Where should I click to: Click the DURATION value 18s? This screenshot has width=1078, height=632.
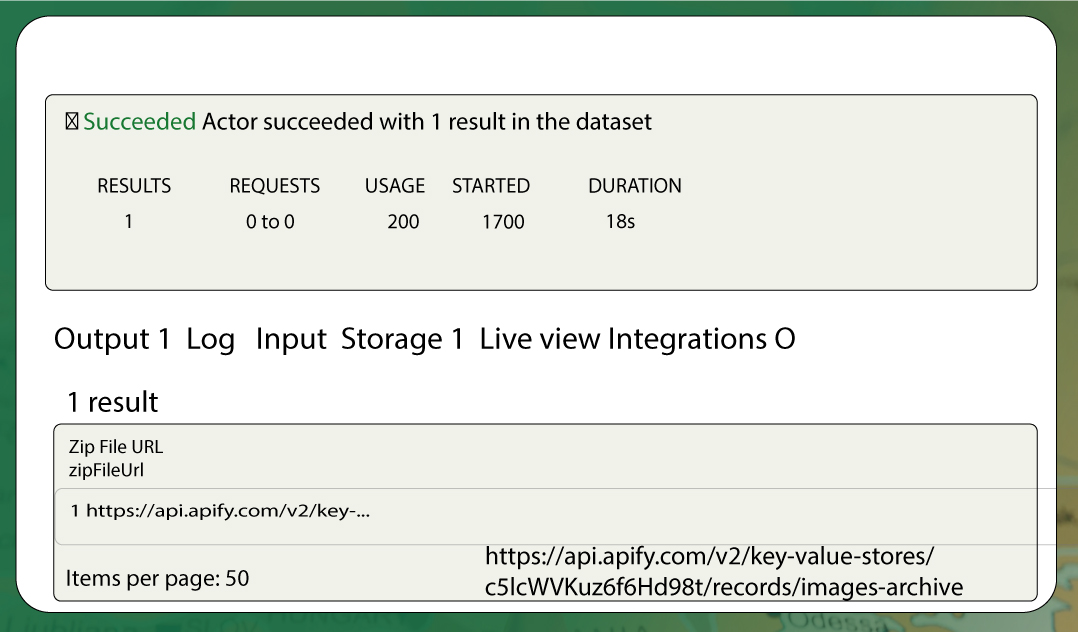pos(620,221)
